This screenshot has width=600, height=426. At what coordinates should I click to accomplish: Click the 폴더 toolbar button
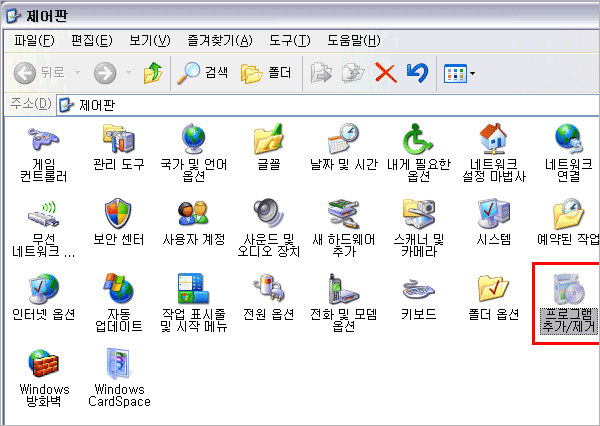click(x=266, y=73)
